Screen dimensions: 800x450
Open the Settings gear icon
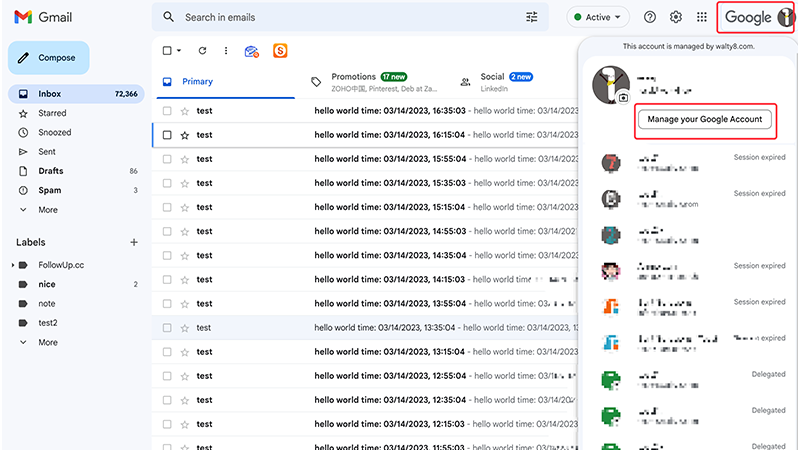click(676, 17)
